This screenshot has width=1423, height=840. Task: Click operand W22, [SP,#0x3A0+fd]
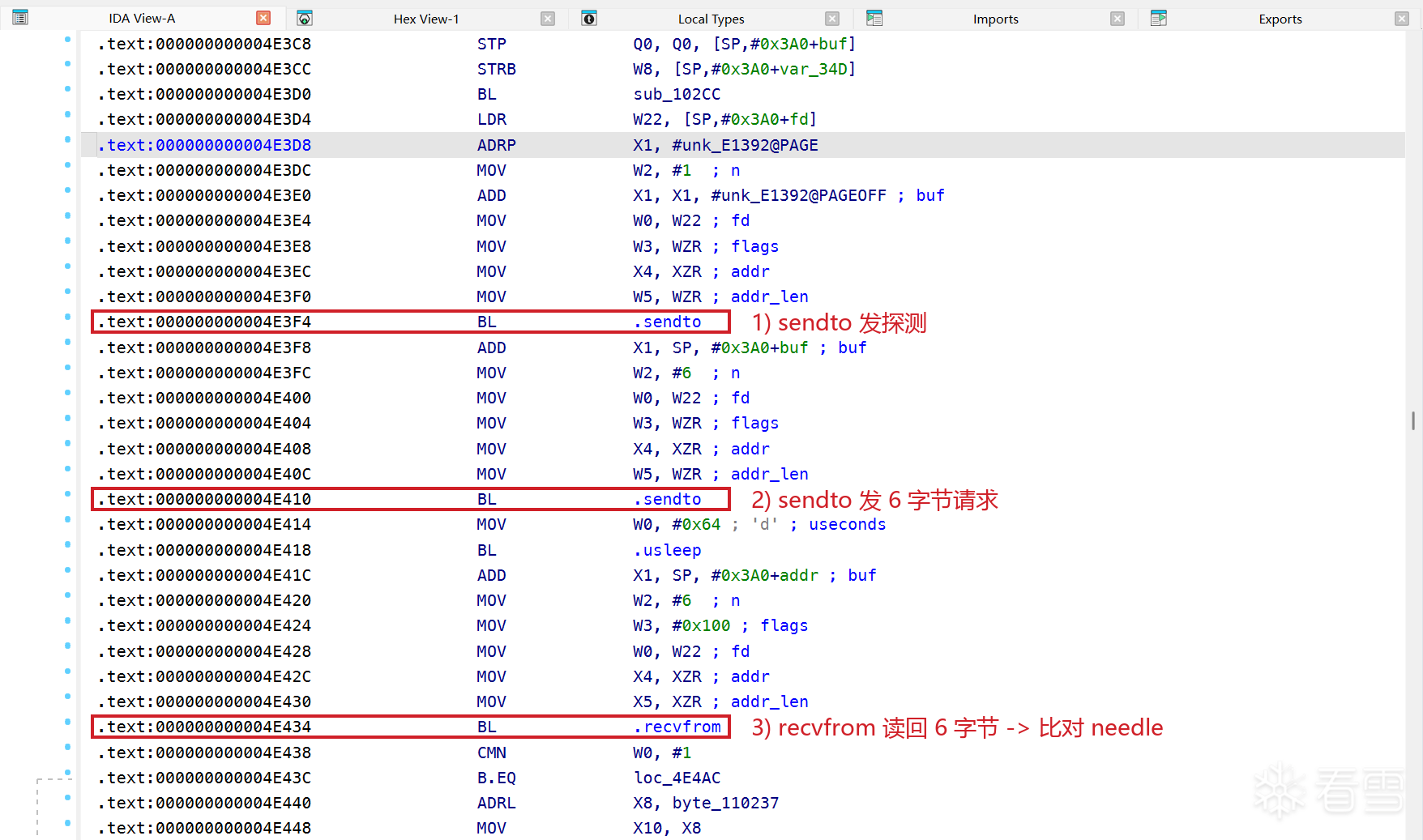coord(725,119)
